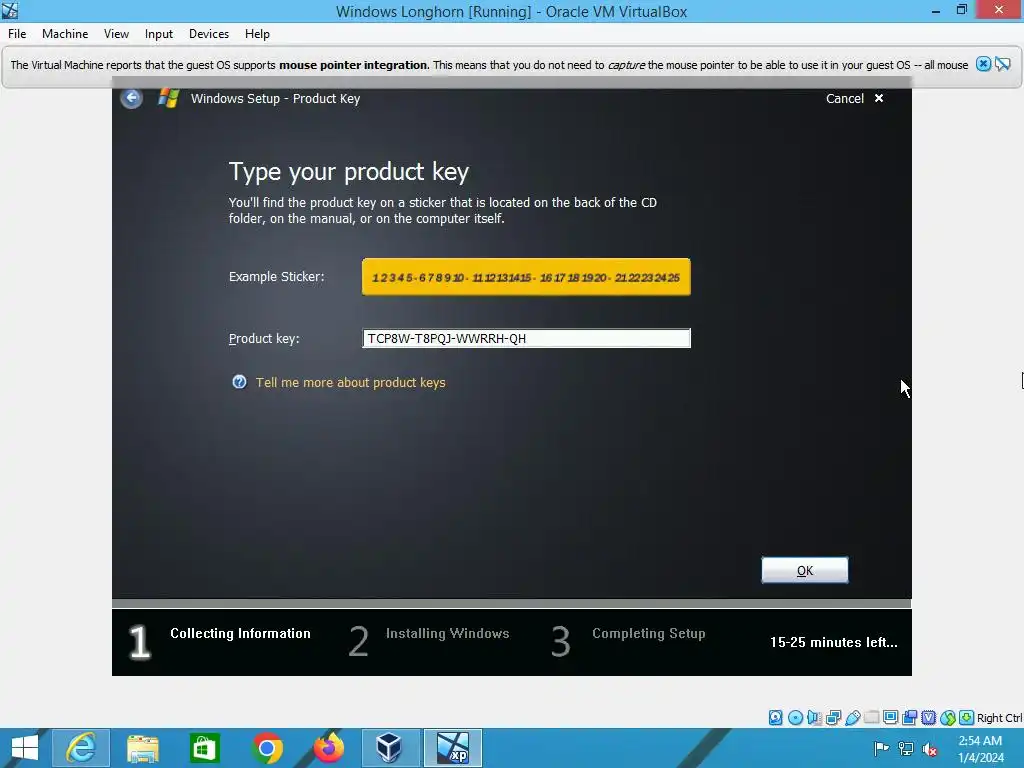Click the 'Completing Setup' step label

648,633
